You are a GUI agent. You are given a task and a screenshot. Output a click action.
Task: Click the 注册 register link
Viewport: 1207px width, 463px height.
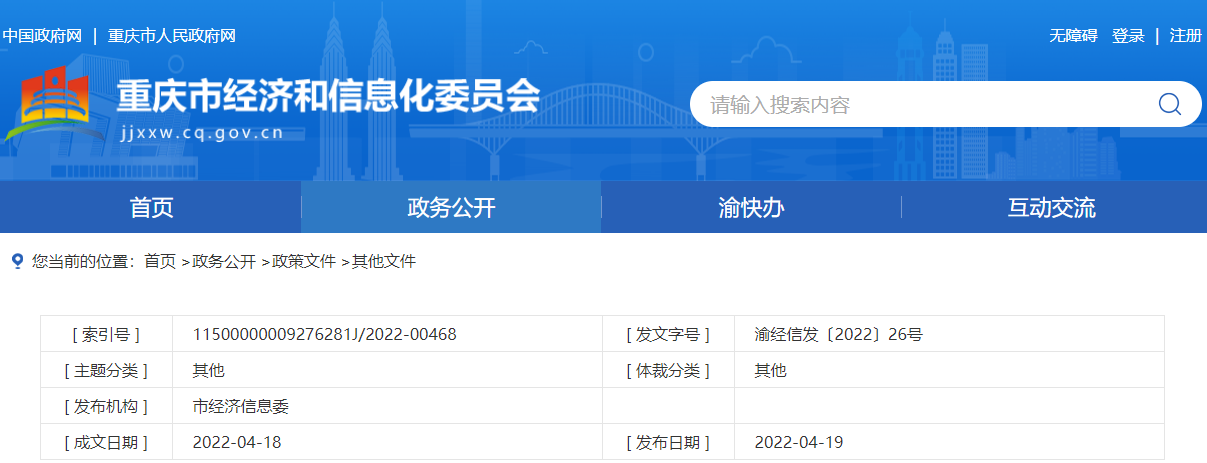pyautogui.click(x=1186, y=36)
